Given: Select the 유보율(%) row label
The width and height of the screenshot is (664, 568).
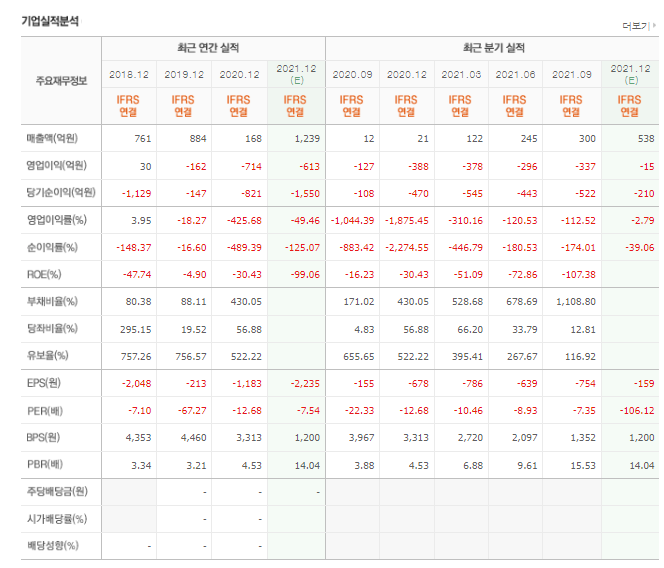Looking at the screenshot, I should pyautogui.click(x=47, y=355).
